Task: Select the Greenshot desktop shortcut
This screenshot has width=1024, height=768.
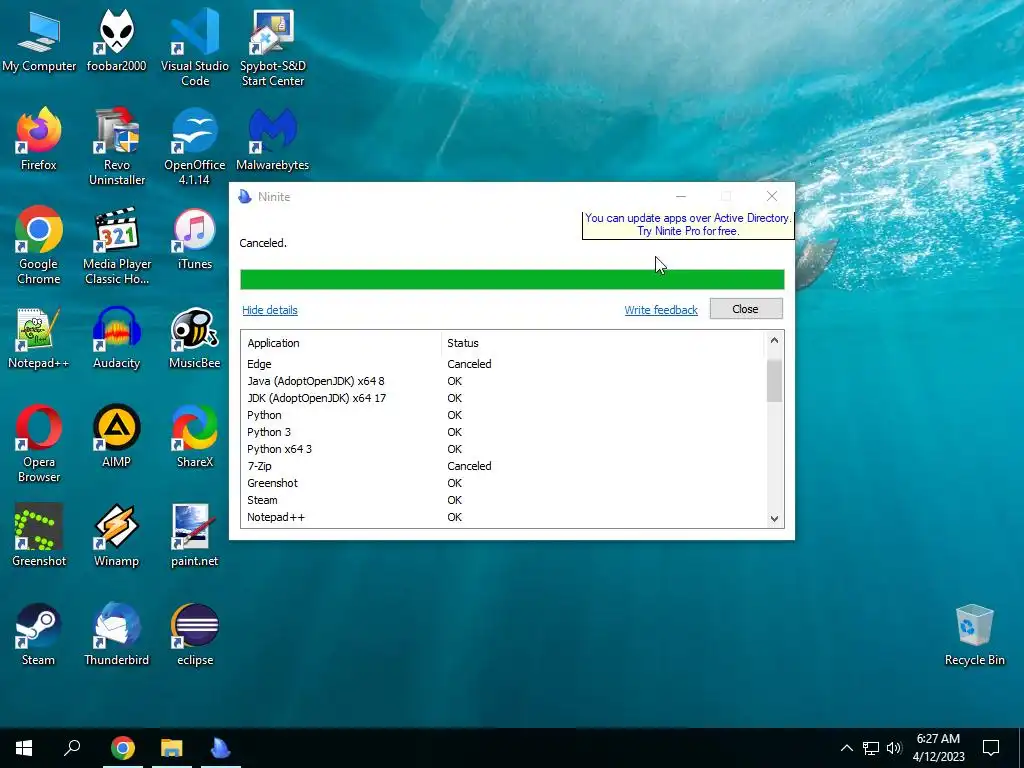Action: click(x=39, y=536)
